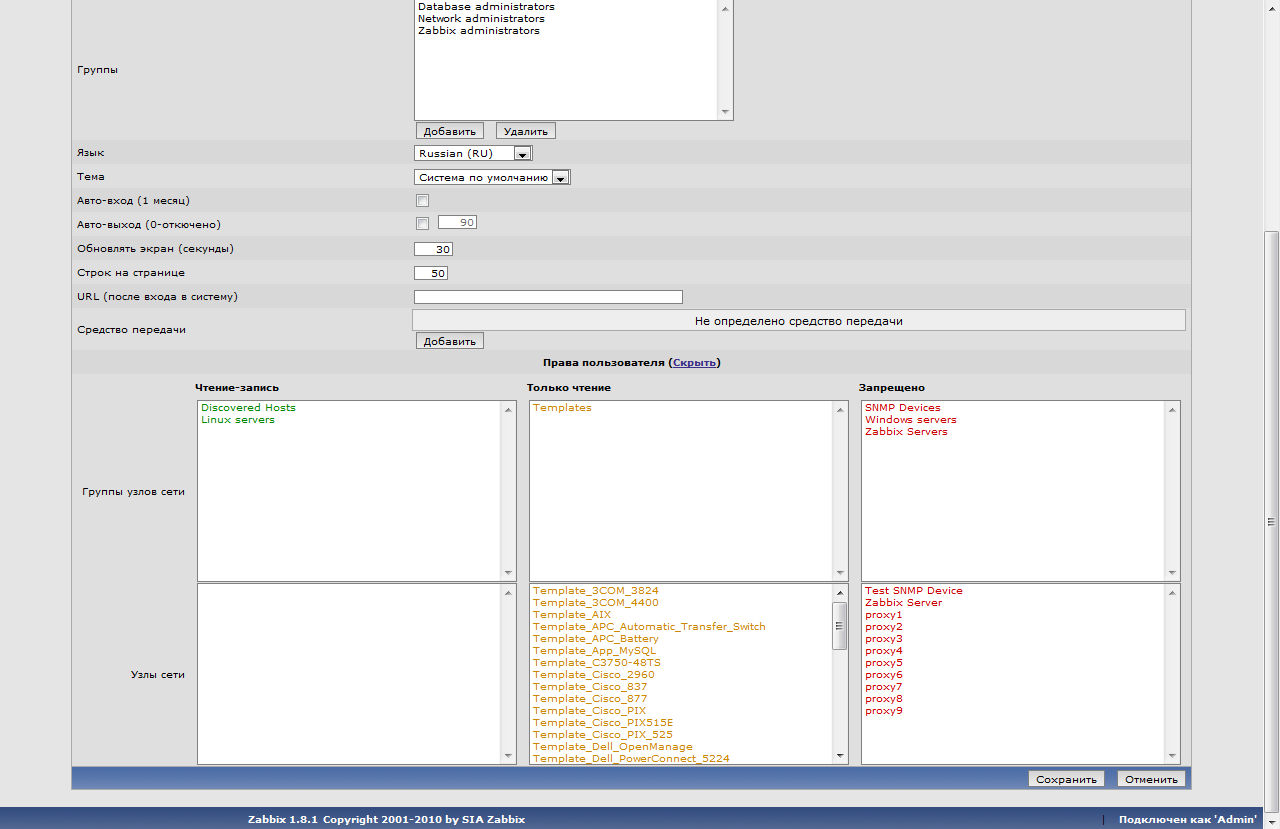Click the Скрыть link for user rights

[694, 363]
